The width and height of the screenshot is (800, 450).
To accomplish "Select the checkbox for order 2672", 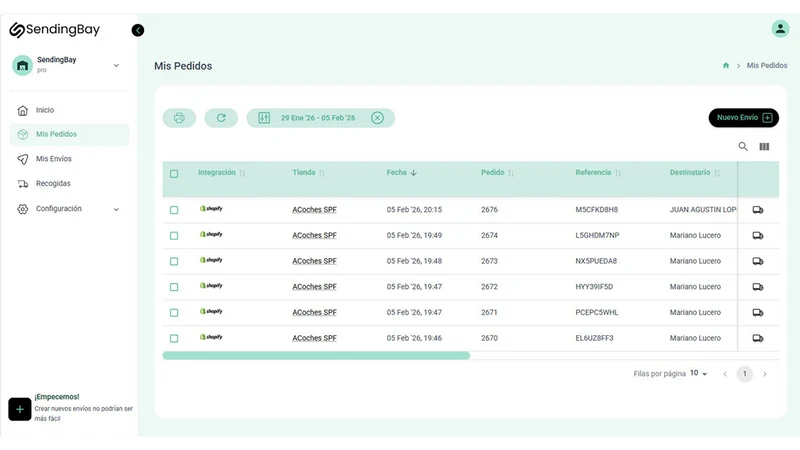I will [x=174, y=287].
